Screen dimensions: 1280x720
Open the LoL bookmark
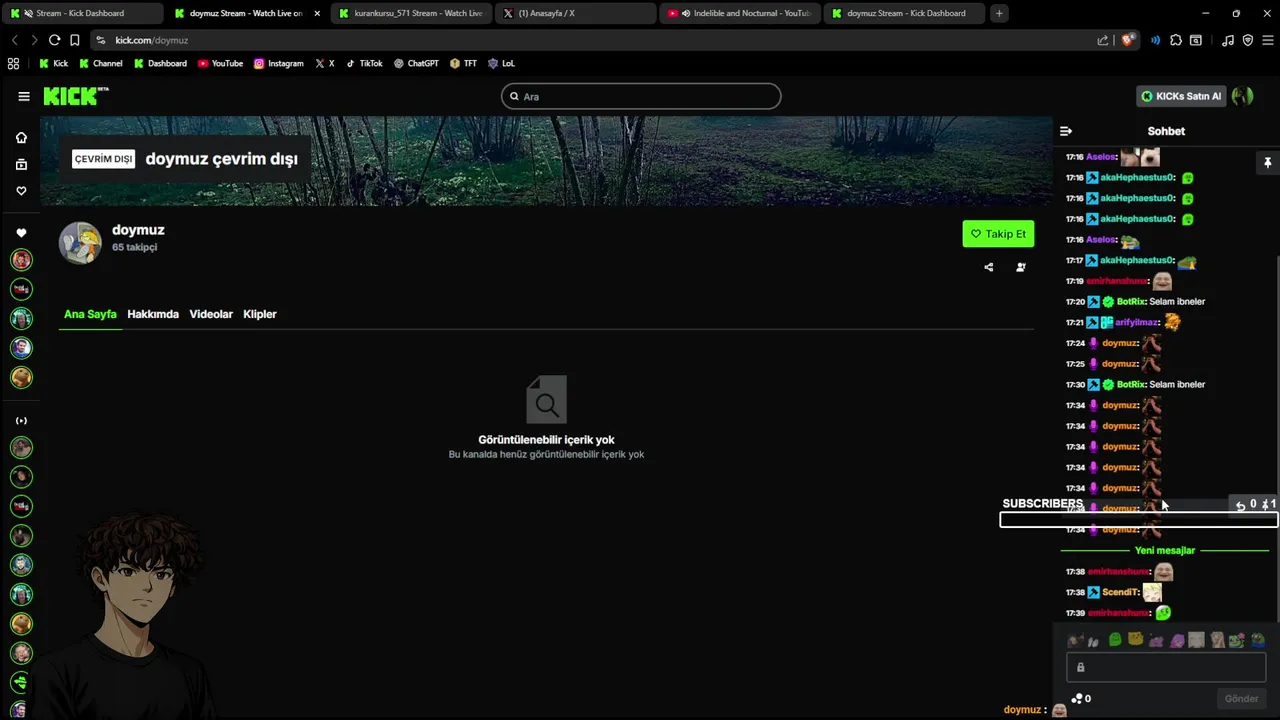(501, 63)
